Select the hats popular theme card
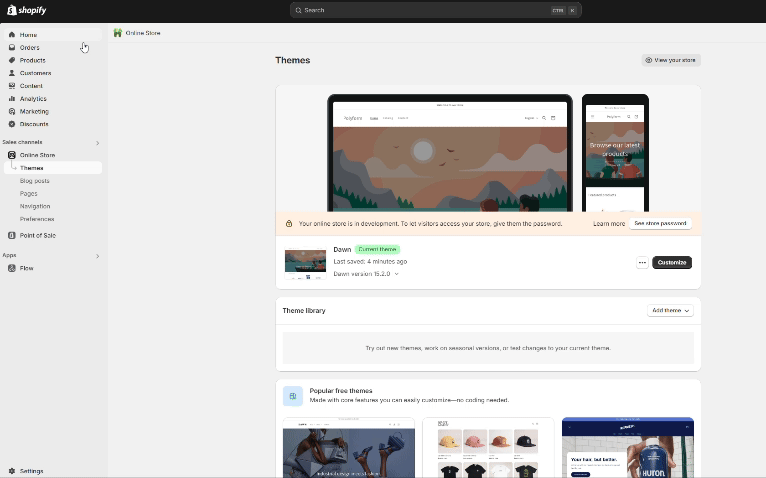Image resolution: width=766 pixels, height=478 pixels. [488, 448]
